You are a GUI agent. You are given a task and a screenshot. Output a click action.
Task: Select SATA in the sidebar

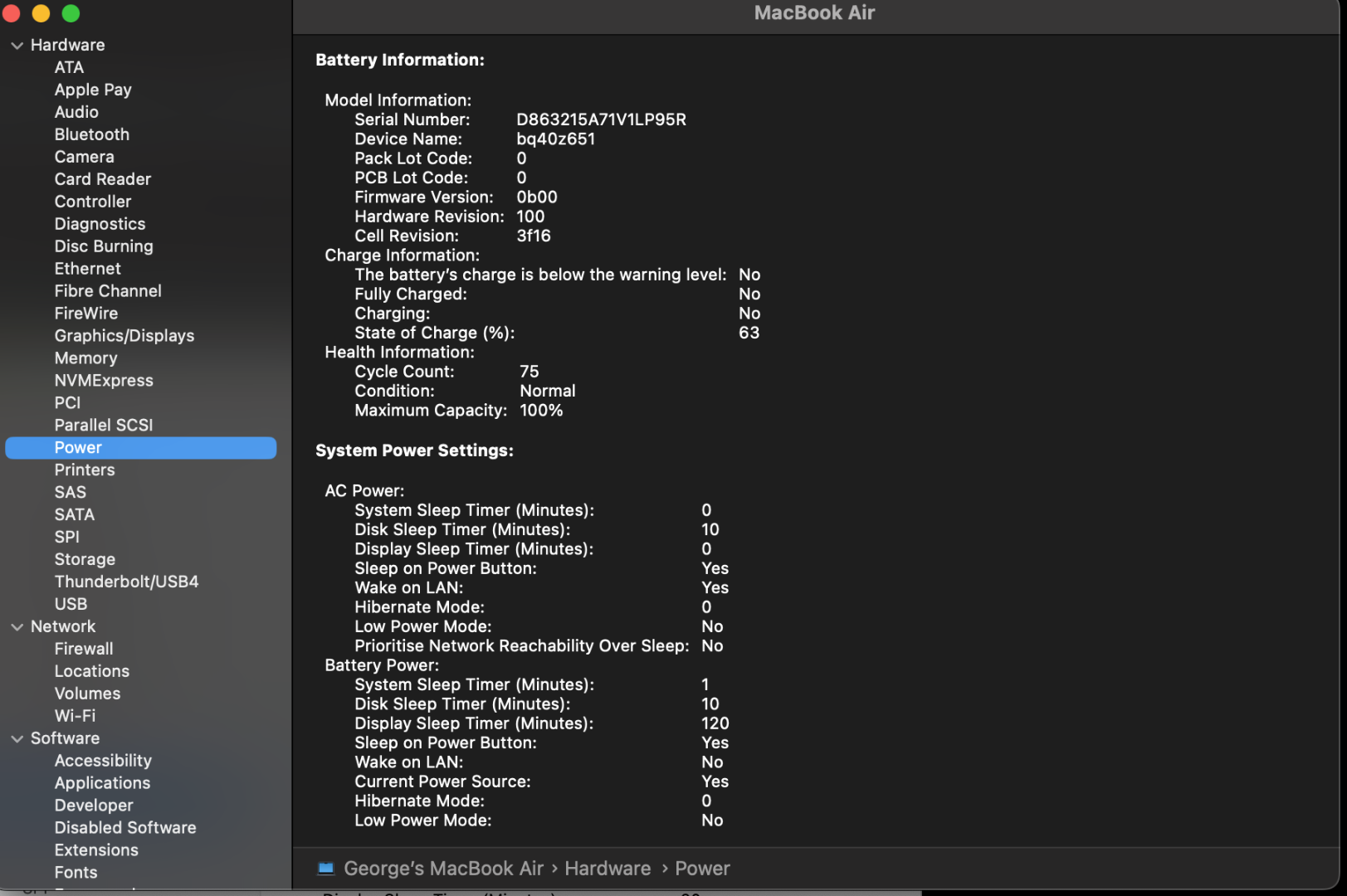(74, 515)
